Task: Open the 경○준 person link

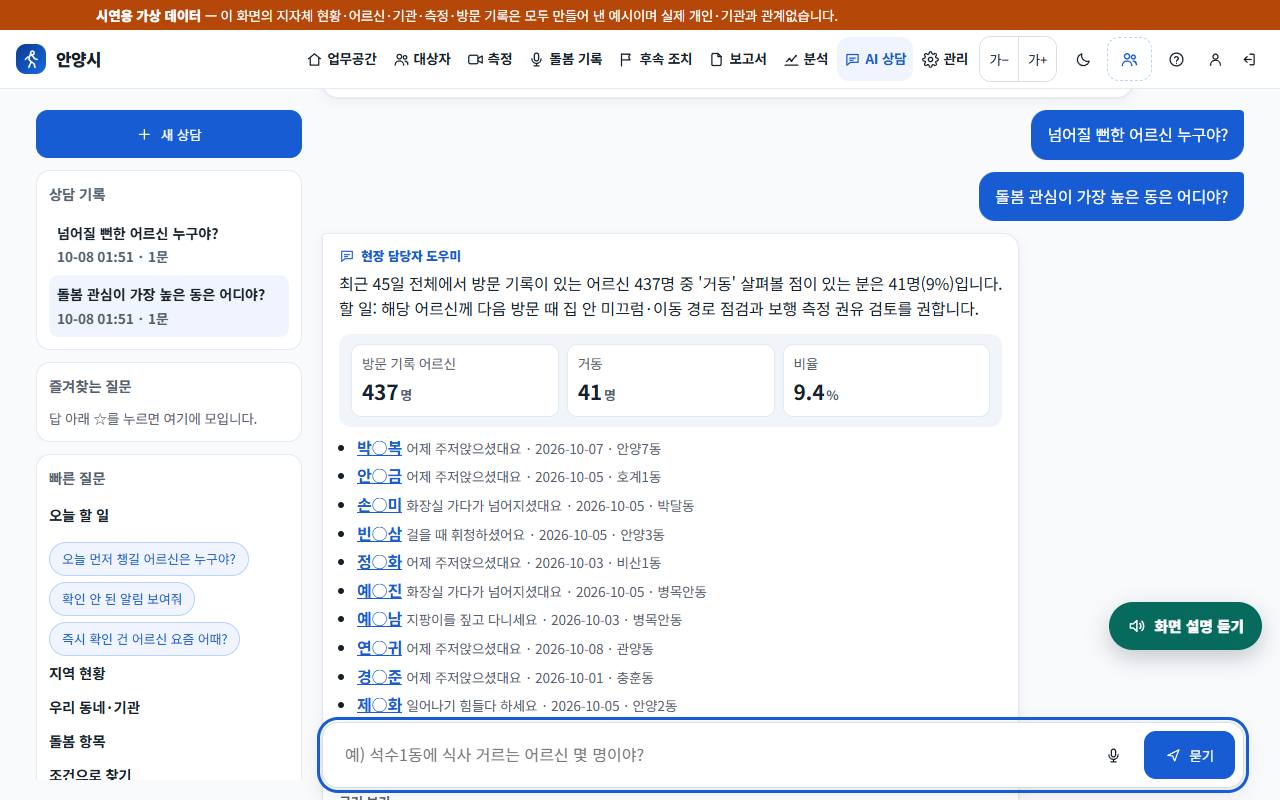Action: (379, 677)
